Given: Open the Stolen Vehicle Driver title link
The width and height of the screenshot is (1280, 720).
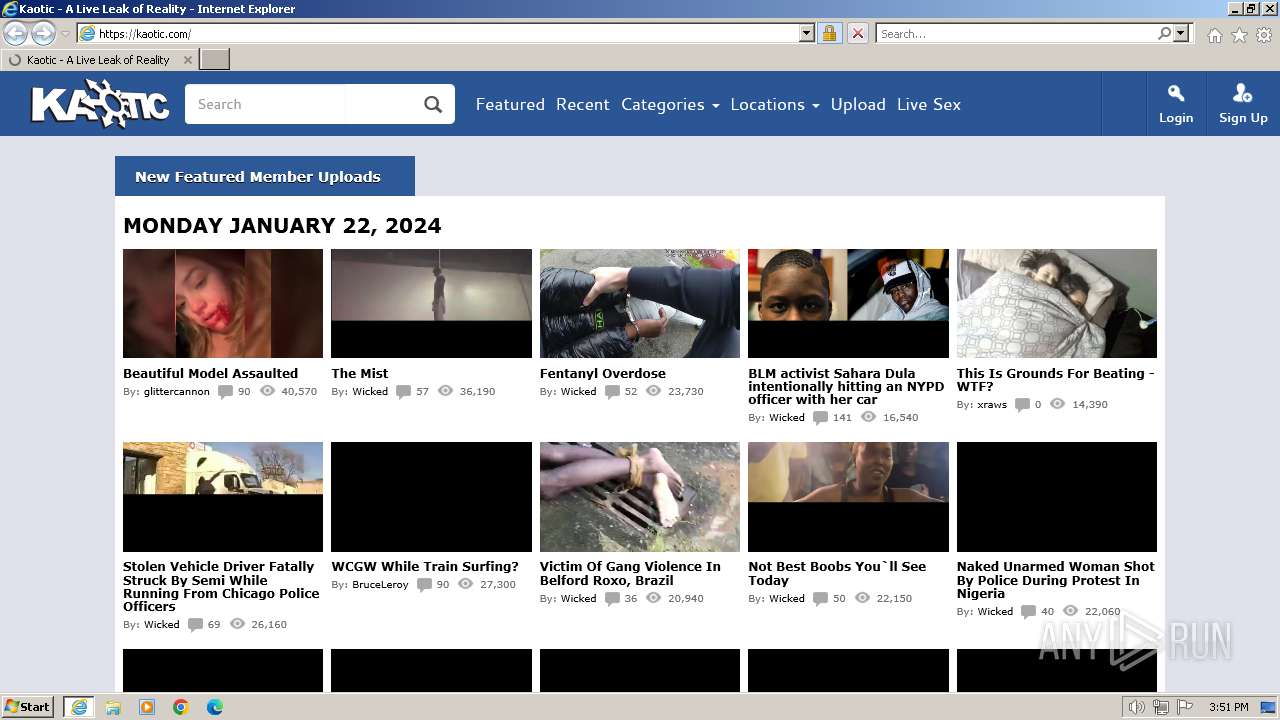Looking at the screenshot, I should coord(221,586).
